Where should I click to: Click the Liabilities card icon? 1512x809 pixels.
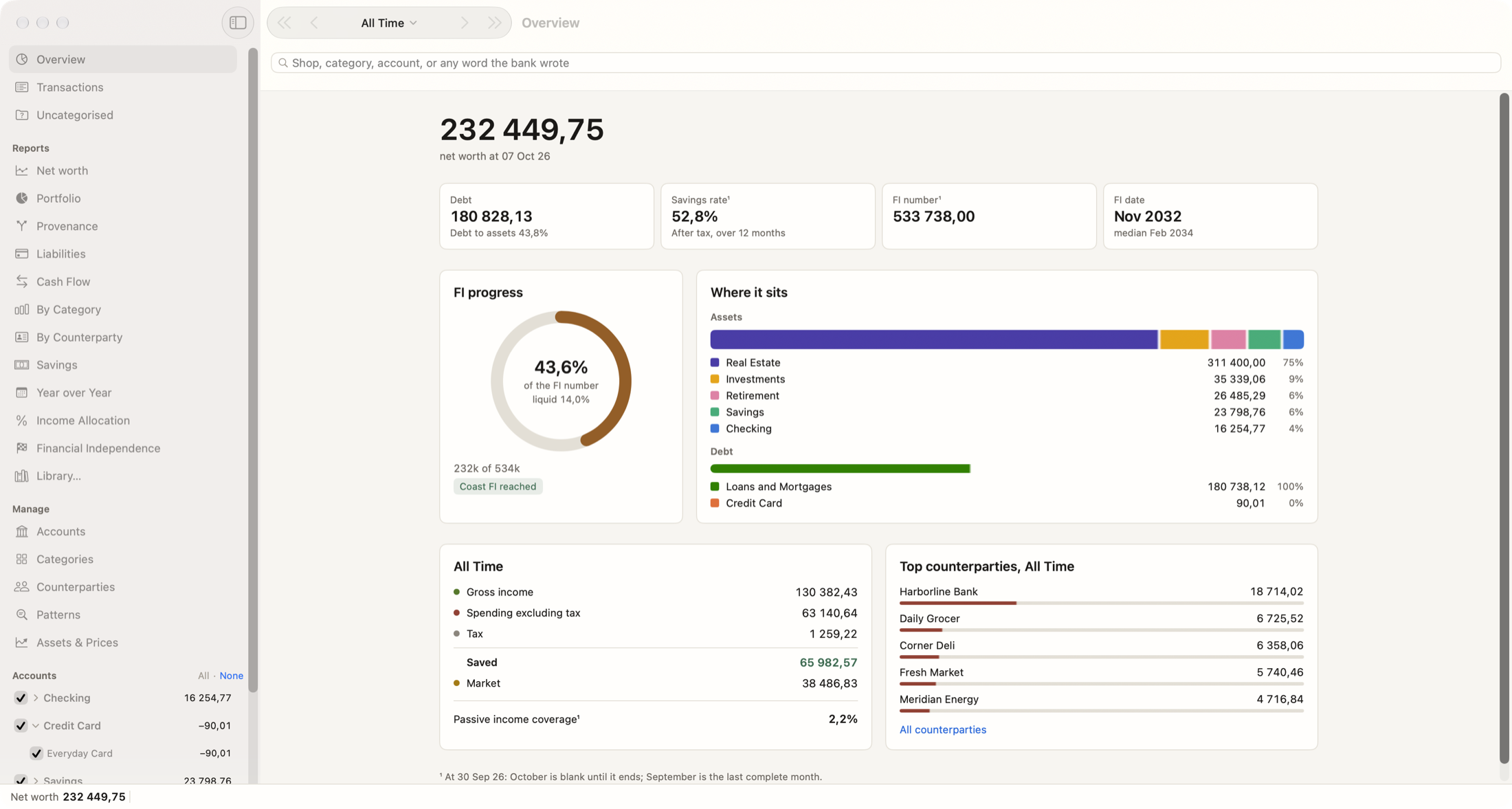(x=22, y=254)
